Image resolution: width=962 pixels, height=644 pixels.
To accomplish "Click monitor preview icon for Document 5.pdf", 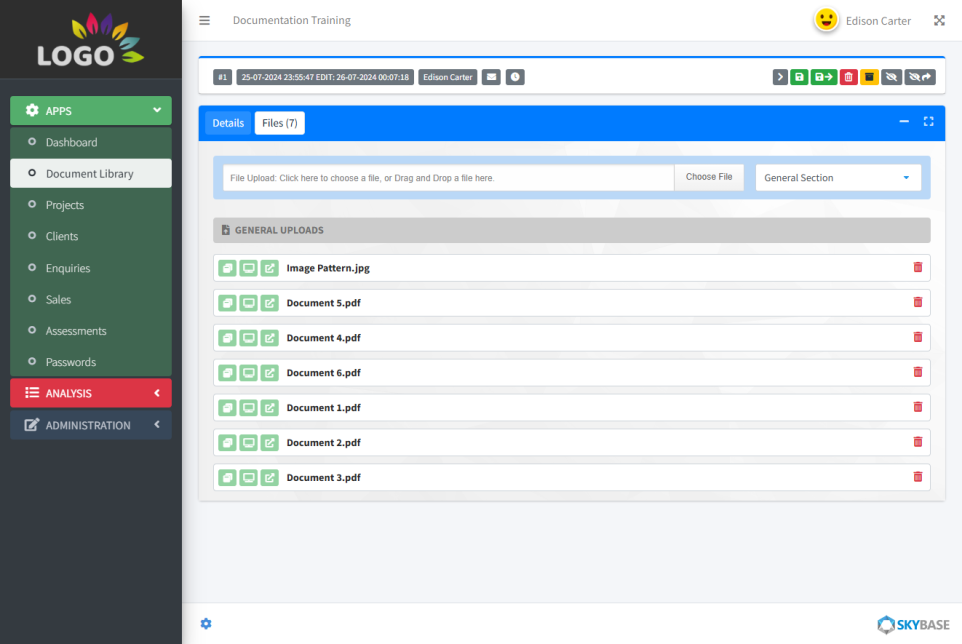I will (248, 303).
